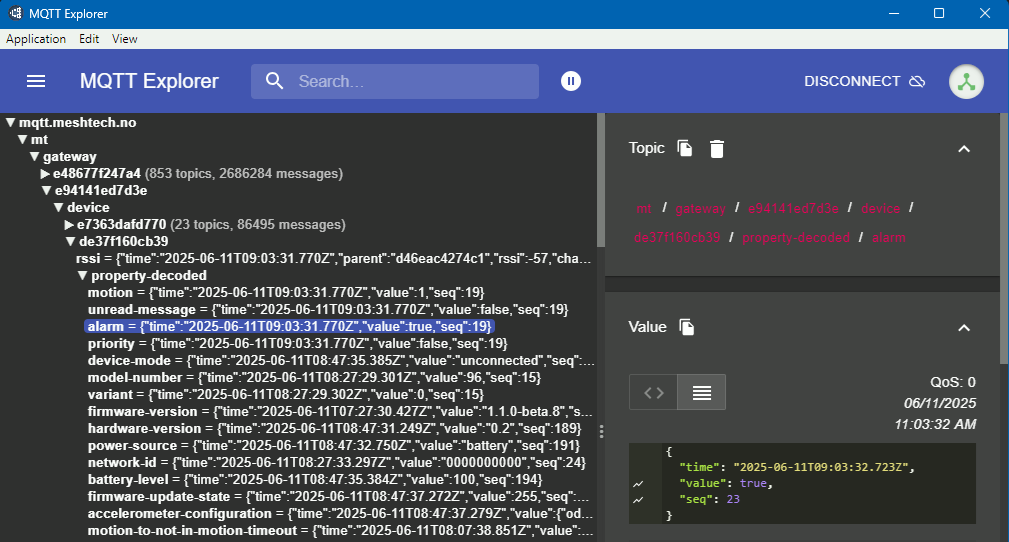Collapse the Value panel section
Screen dimensions: 1009x542
964,327
